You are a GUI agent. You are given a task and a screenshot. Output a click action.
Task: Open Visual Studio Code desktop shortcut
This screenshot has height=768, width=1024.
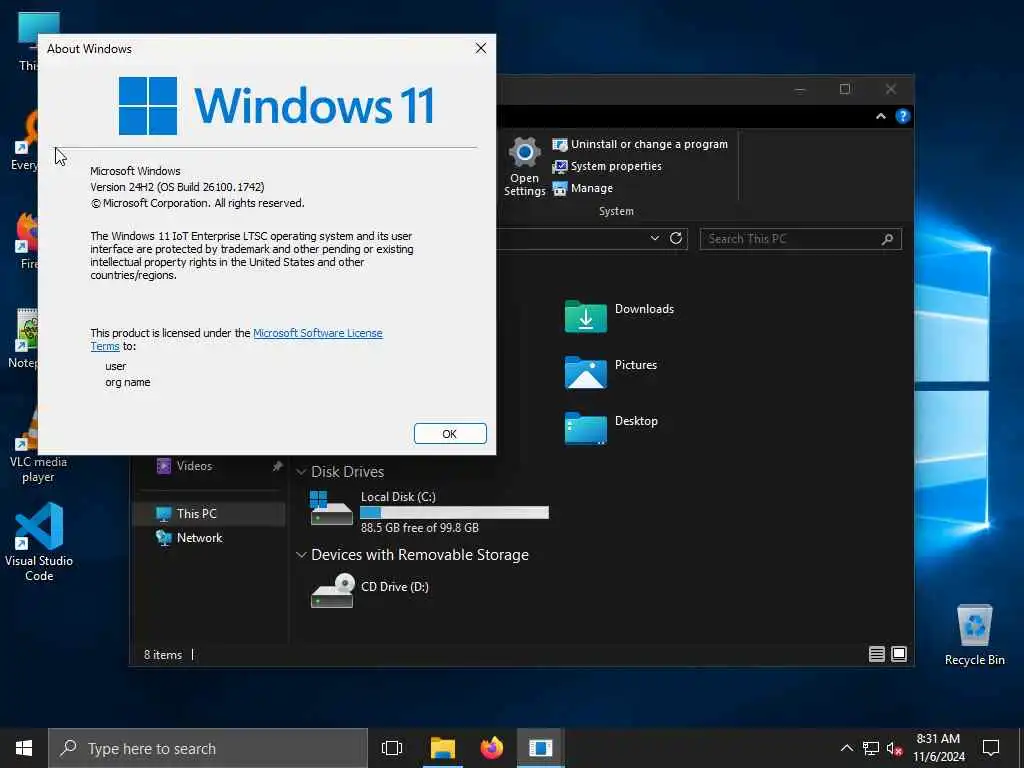point(39,541)
